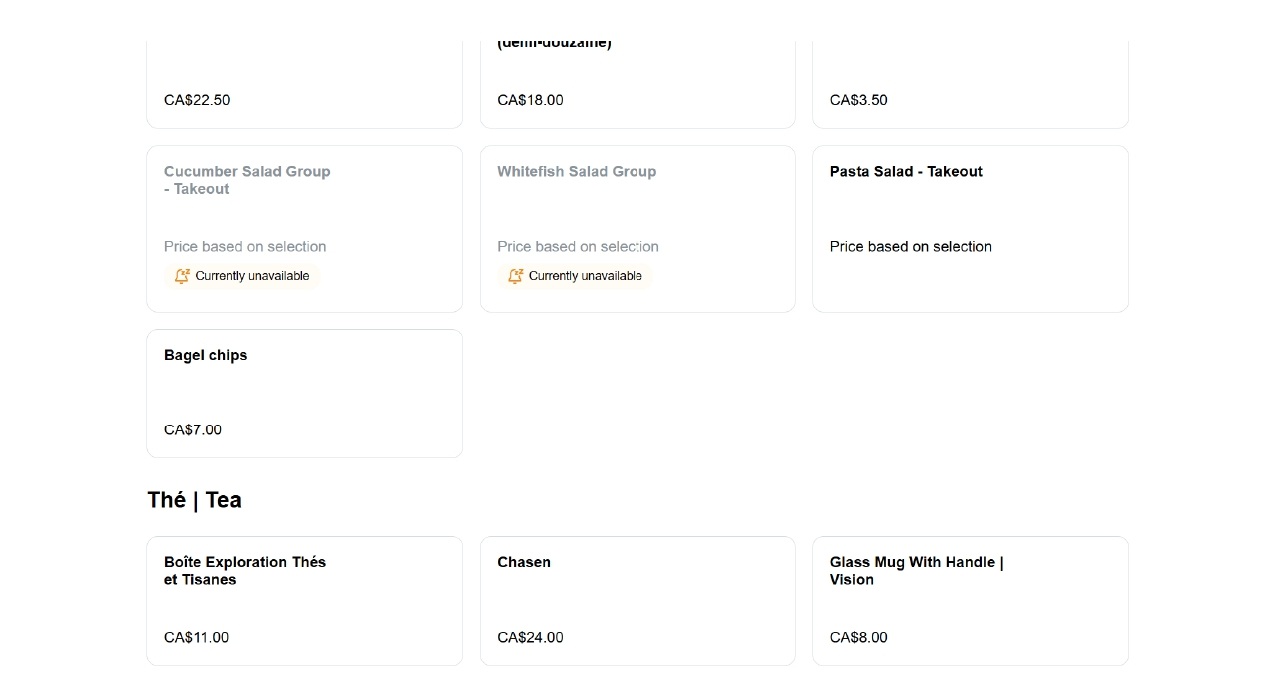Select the Whitefish Salad Group title
Viewport: 1275px width, 686px height.
[x=577, y=172]
